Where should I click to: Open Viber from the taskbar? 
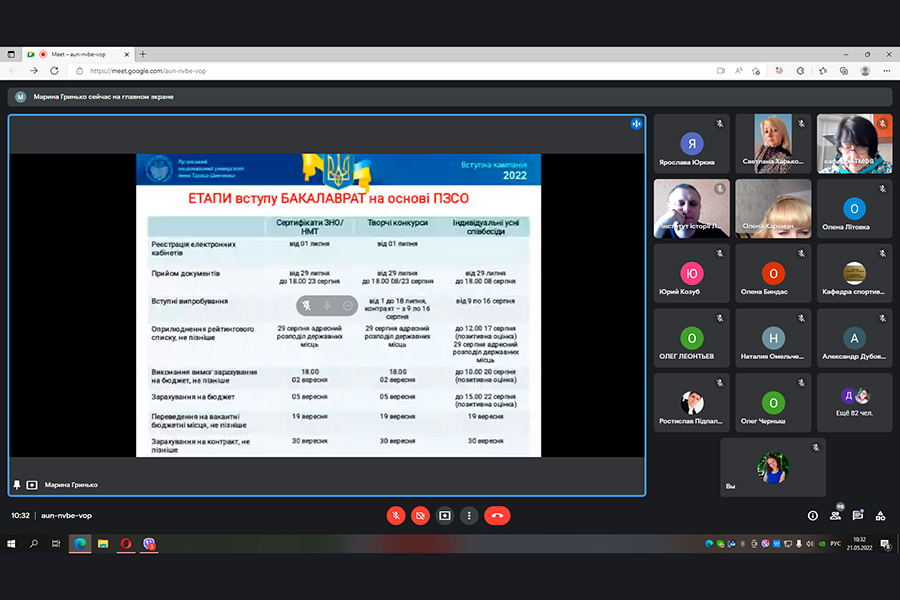coord(149,544)
